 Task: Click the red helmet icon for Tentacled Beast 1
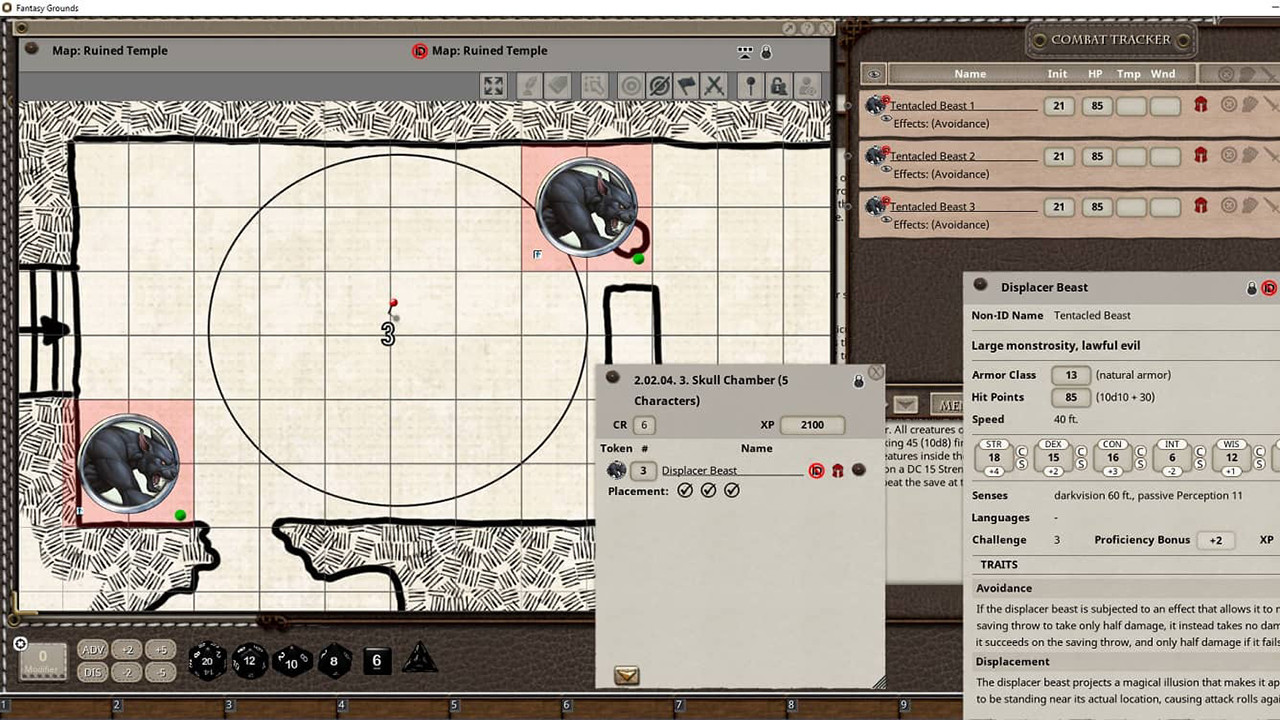1201,105
